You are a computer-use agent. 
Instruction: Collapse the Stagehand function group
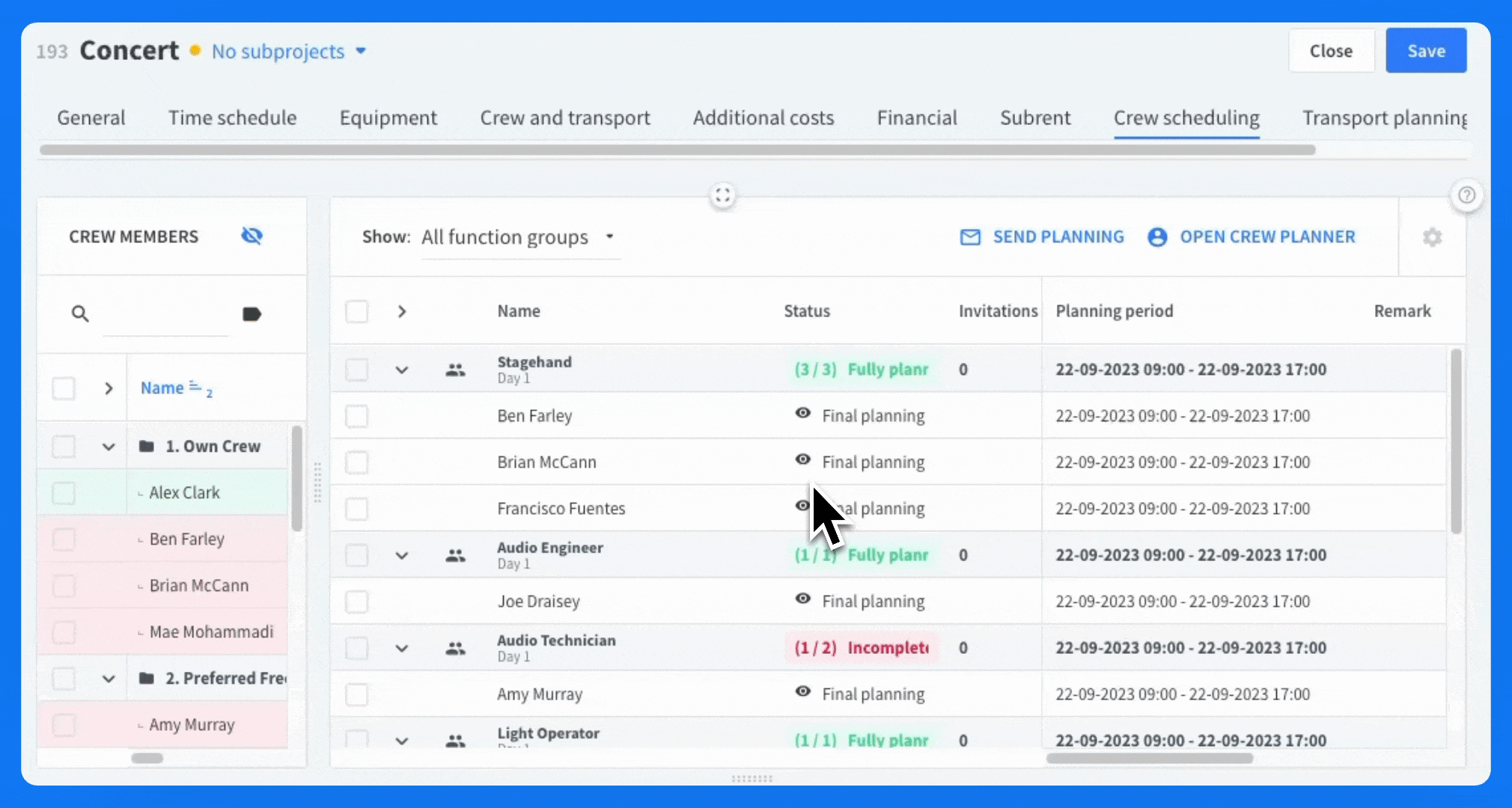(402, 370)
